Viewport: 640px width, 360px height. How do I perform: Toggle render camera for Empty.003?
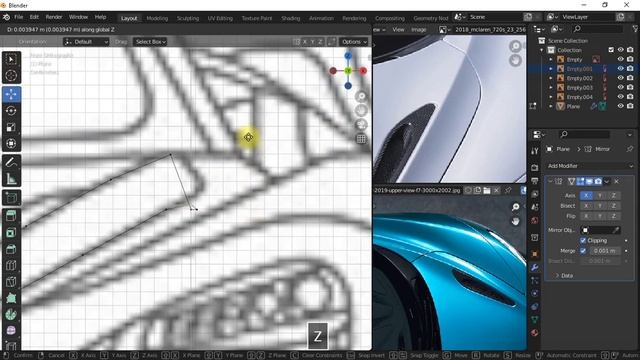click(630, 87)
